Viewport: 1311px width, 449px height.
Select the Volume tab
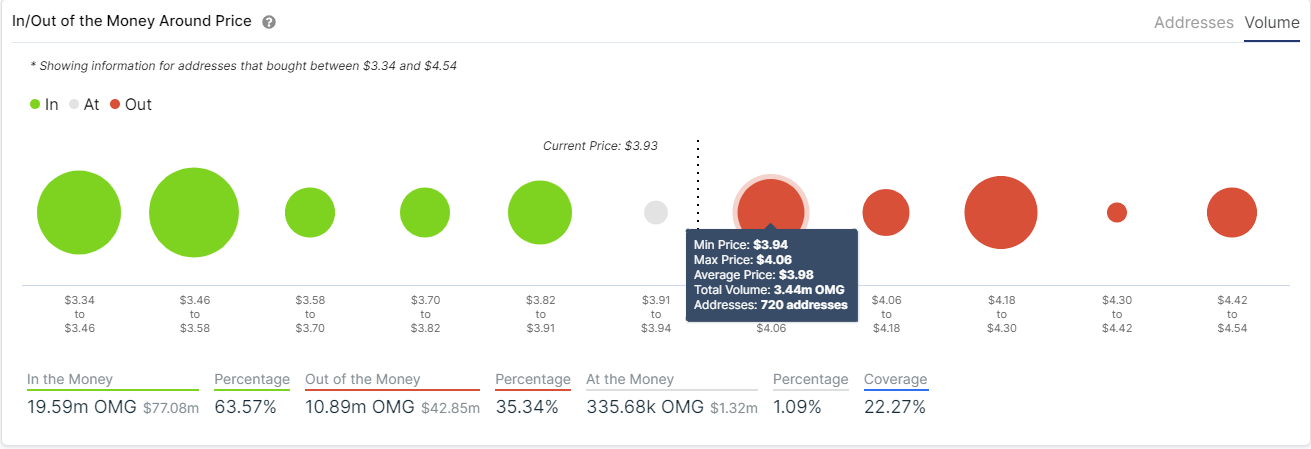(1272, 22)
